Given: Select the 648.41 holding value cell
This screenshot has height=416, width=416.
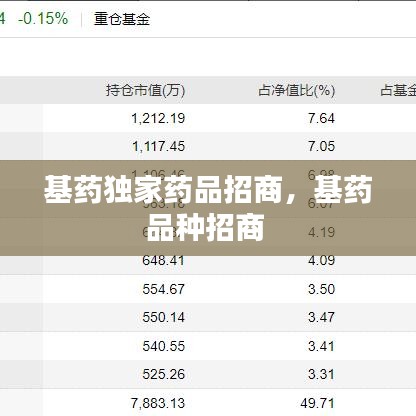Looking at the screenshot, I should tap(163, 260).
